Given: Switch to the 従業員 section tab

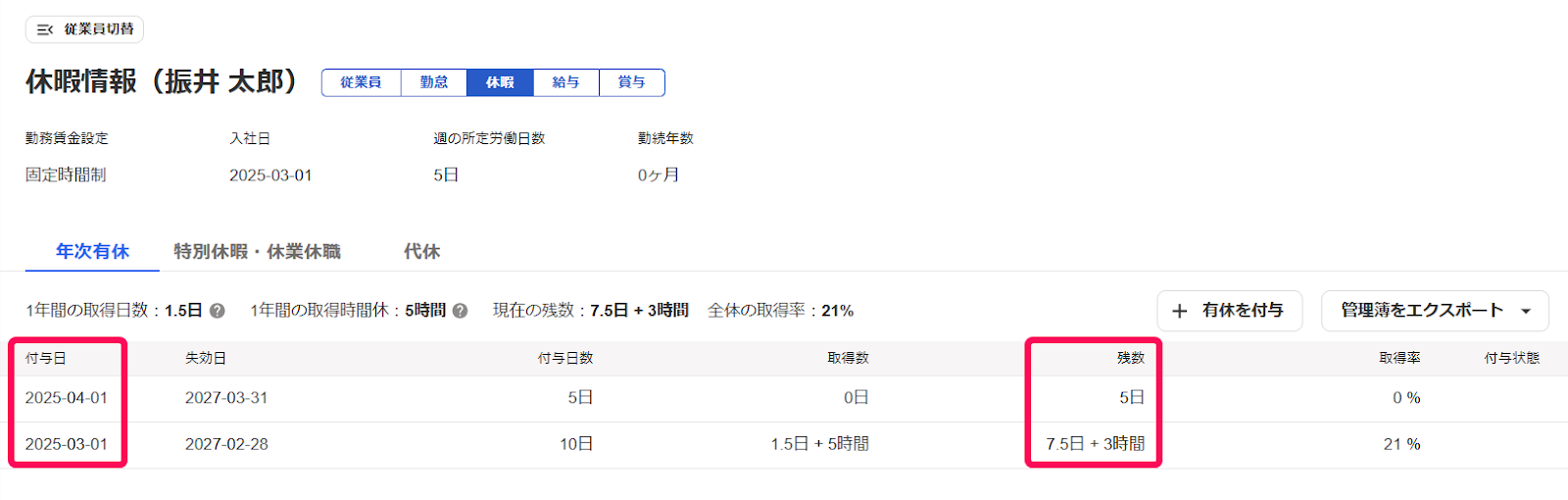Looking at the screenshot, I should point(362,82).
